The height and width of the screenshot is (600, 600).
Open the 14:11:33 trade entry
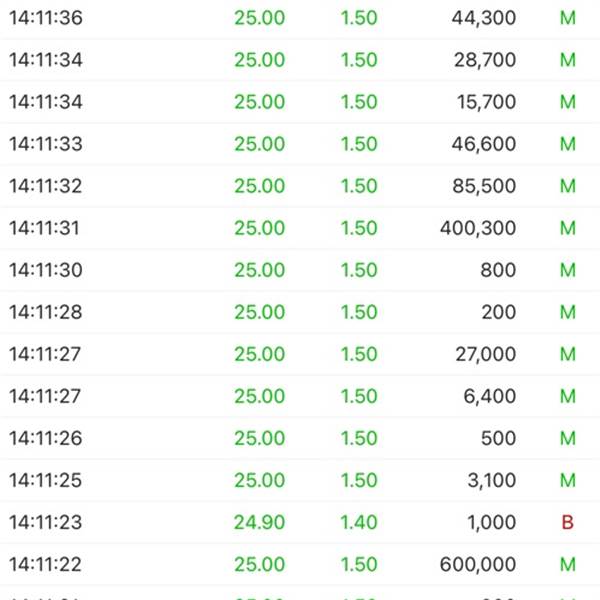click(300, 144)
